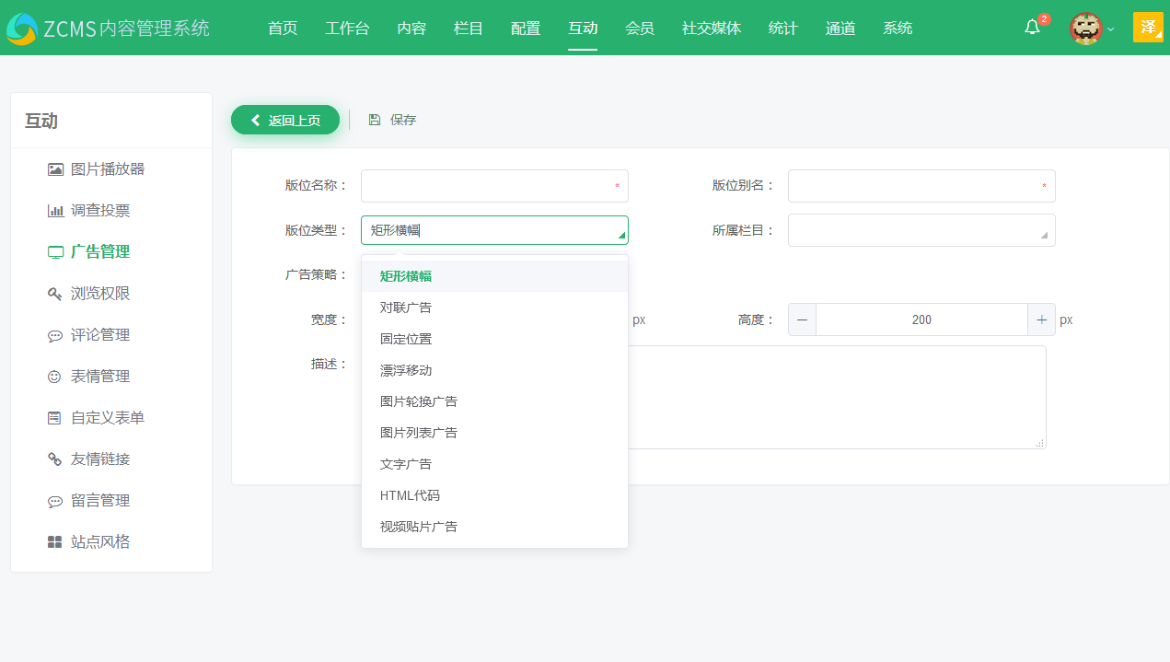1170x662 pixels.
Task: Click the 广告管理 ad management icon
Action: [57, 252]
